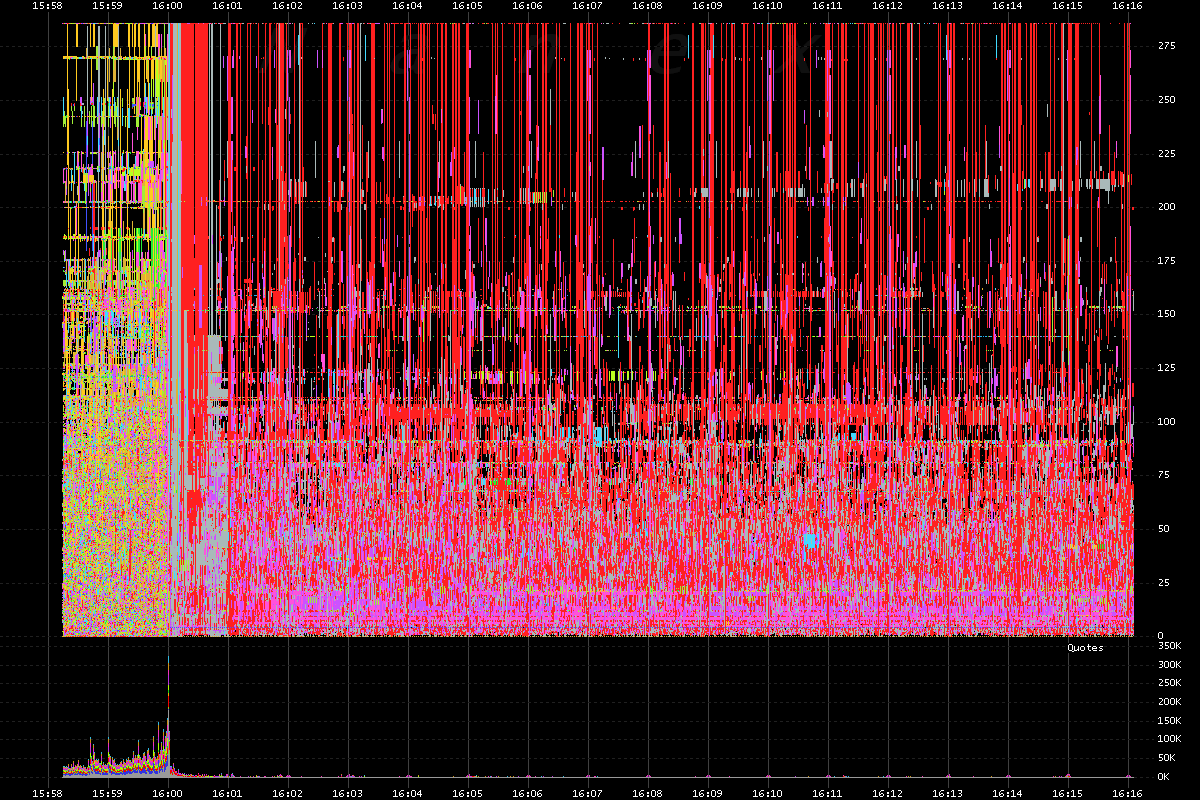Select 16:14 on the top time axis
This screenshot has height=800, width=1200.
coord(1007,6)
